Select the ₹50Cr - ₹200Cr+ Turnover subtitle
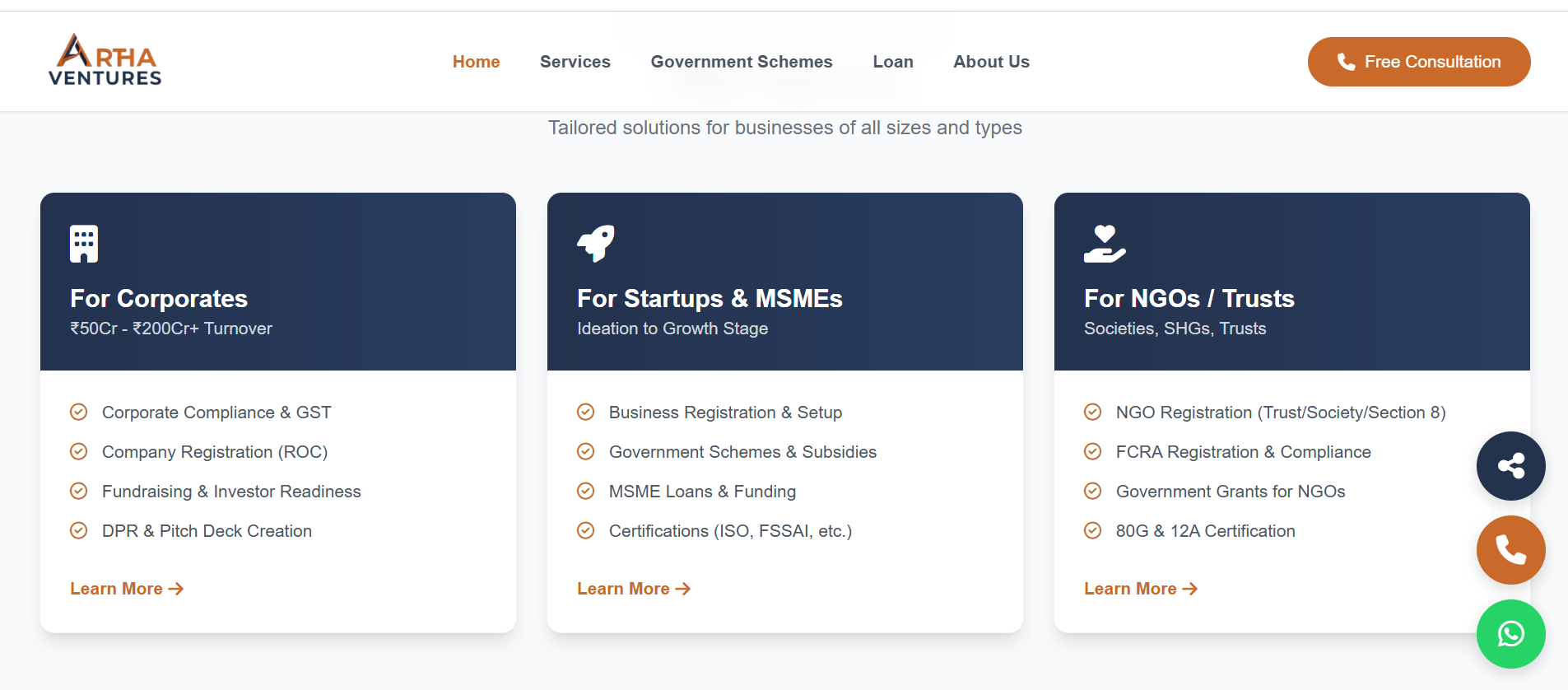The width and height of the screenshot is (1568, 690). tap(171, 329)
